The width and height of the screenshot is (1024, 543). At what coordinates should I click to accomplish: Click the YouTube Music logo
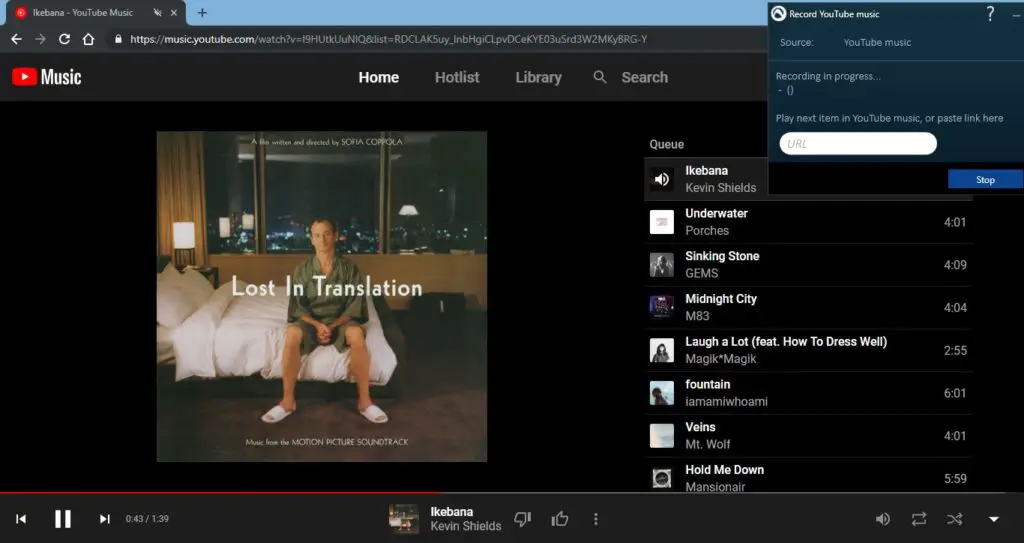tap(46, 77)
